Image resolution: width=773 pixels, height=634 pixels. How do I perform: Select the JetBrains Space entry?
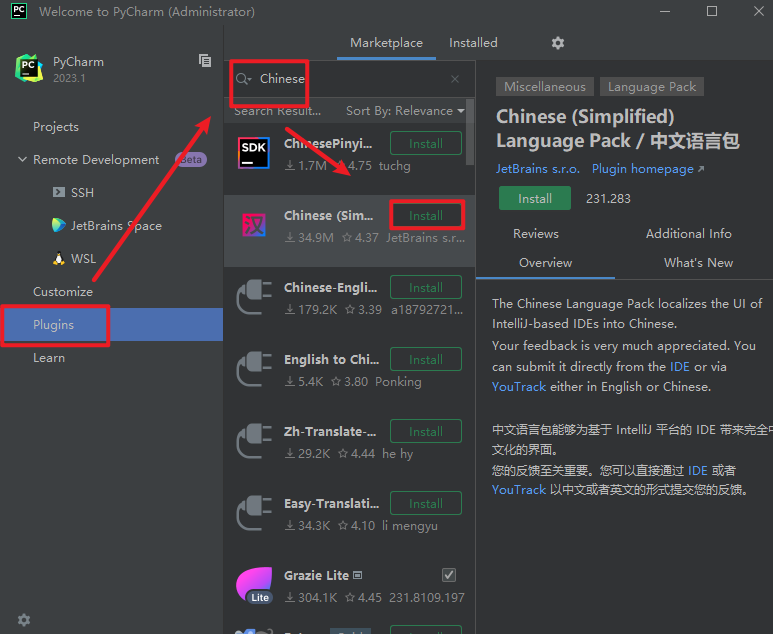116,225
